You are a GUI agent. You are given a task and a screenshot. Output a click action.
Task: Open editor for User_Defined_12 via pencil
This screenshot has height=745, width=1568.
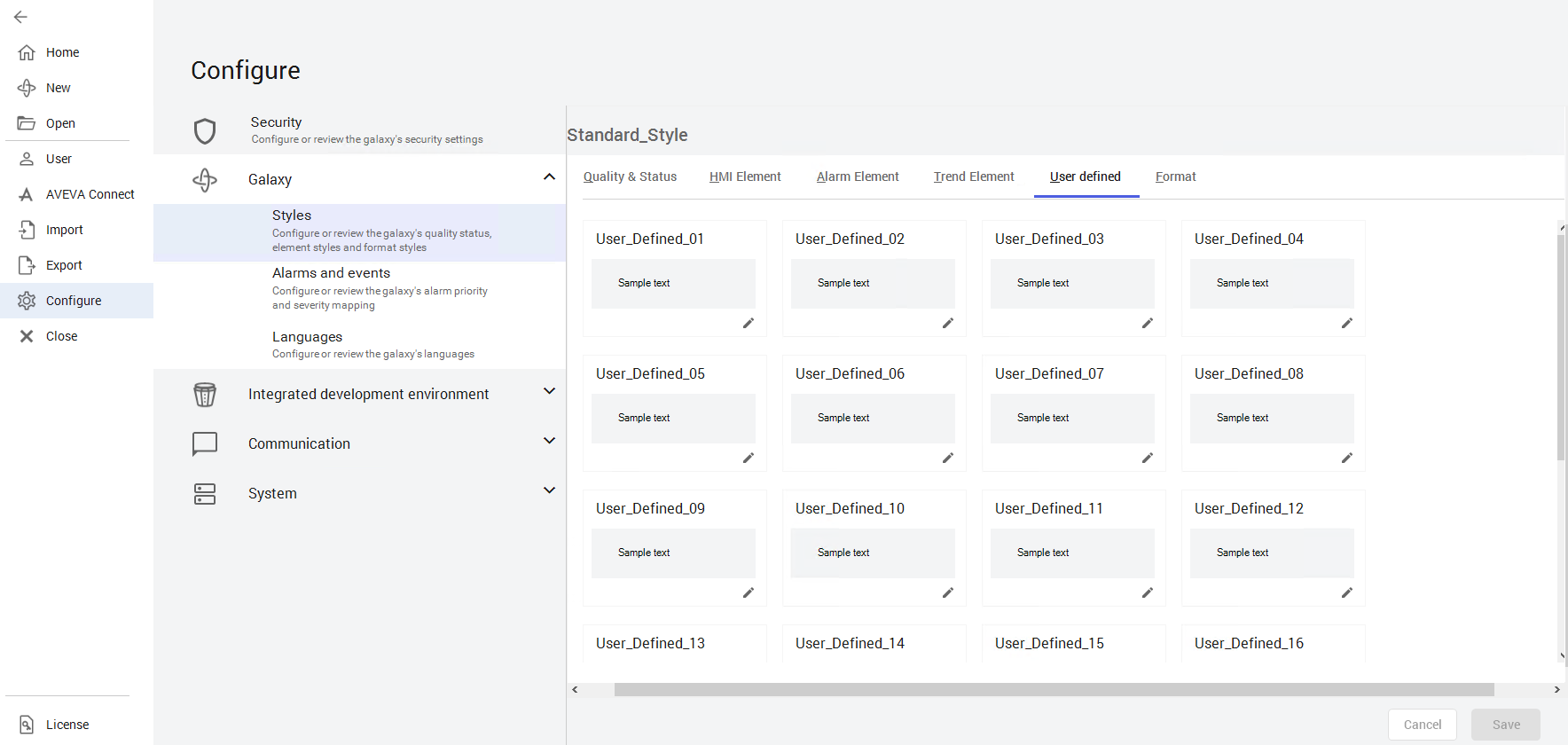click(1346, 592)
